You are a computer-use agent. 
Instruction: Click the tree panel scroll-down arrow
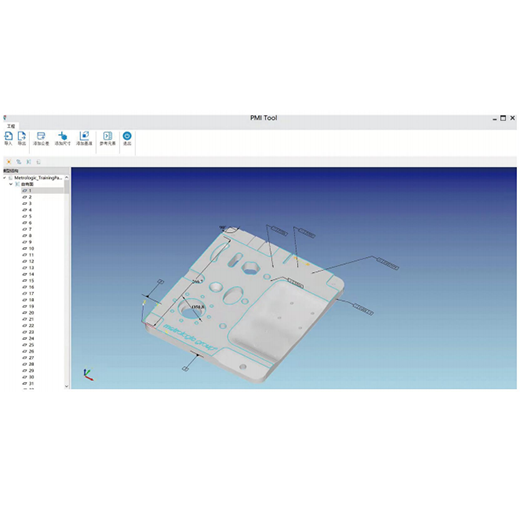click(x=67, y=386)
